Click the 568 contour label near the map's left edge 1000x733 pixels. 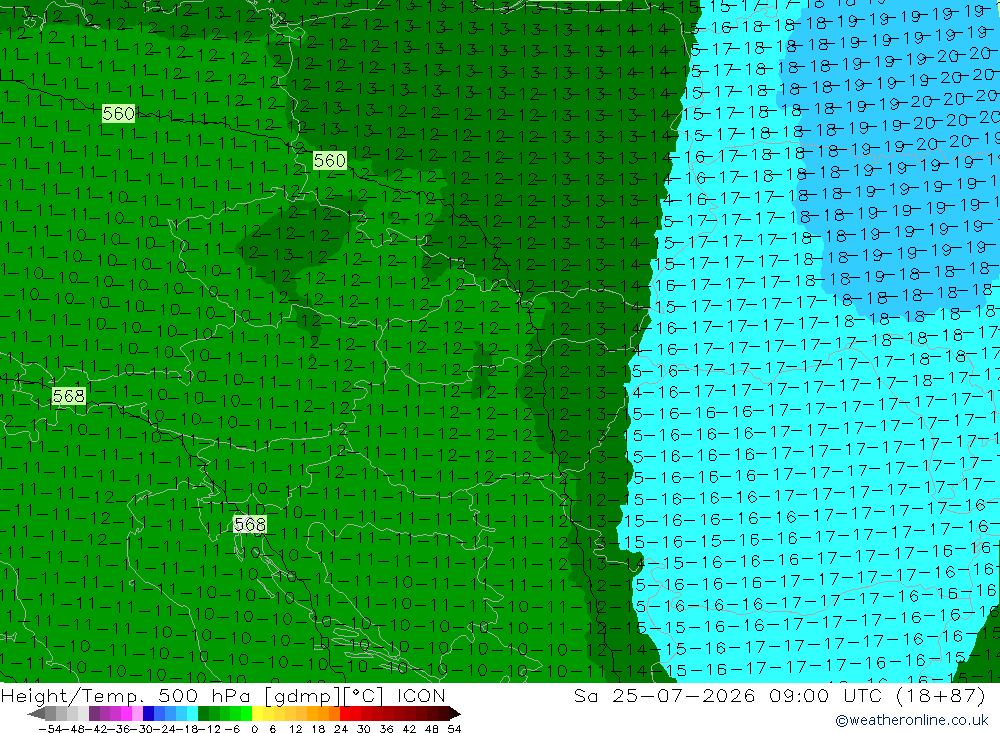point(68,396)
